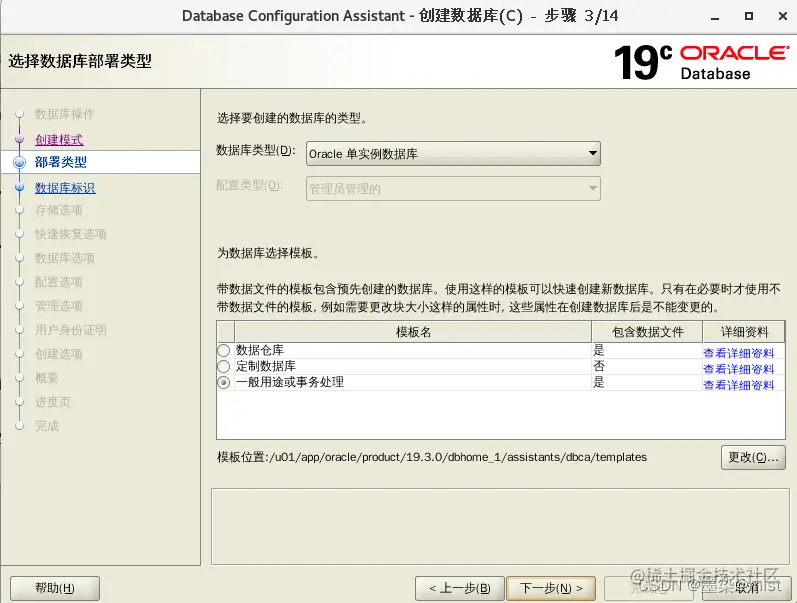
Task: Click 定制数据库 template name text
Action: pos(266,366)
